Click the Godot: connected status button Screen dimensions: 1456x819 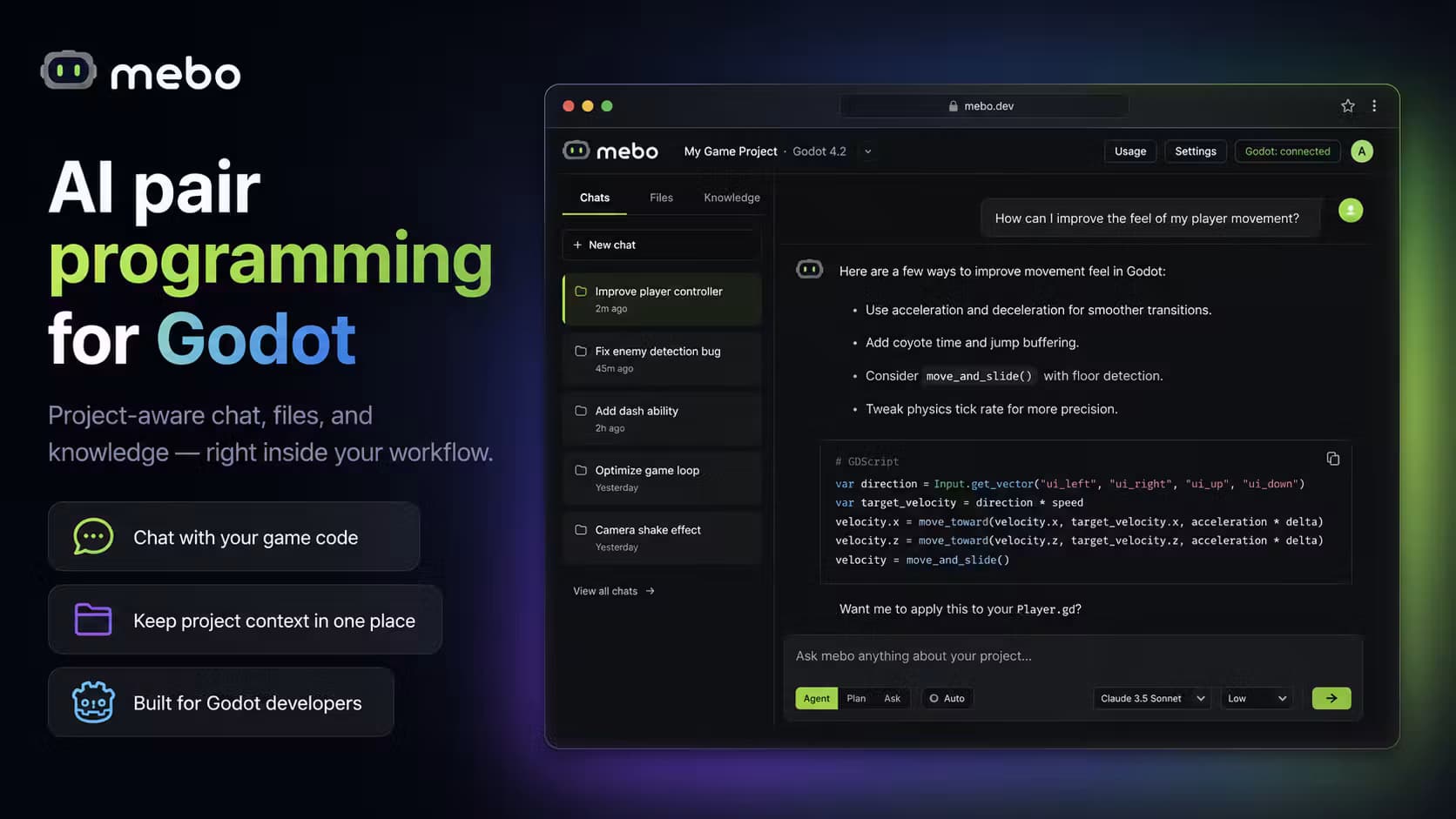pyautogui.click(x=1287, y=151)
